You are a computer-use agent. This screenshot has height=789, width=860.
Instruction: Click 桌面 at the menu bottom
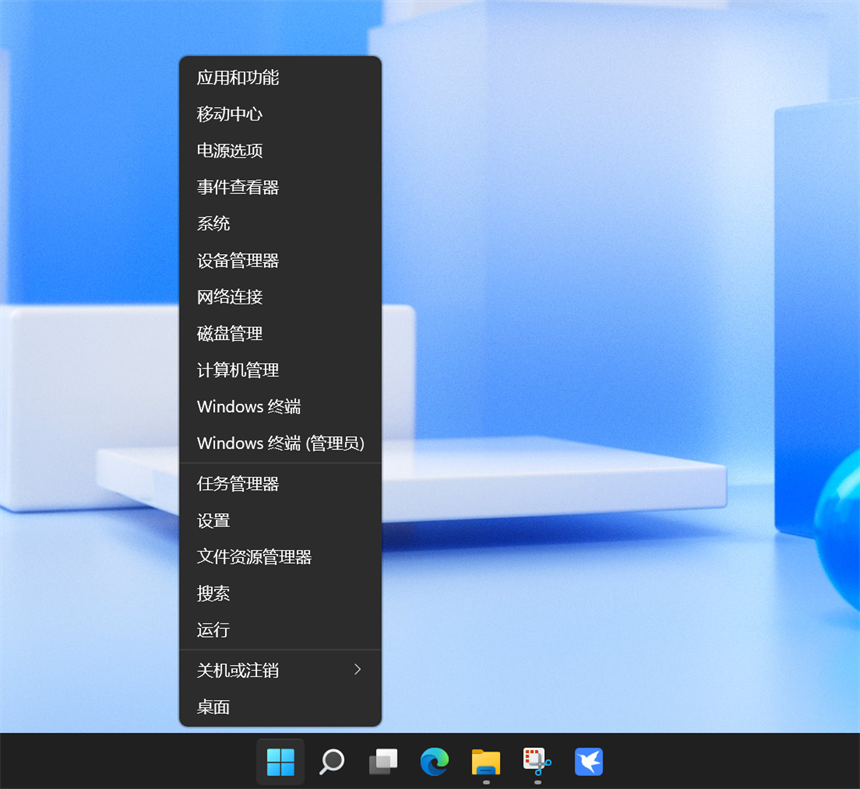(x=214, y=707)
